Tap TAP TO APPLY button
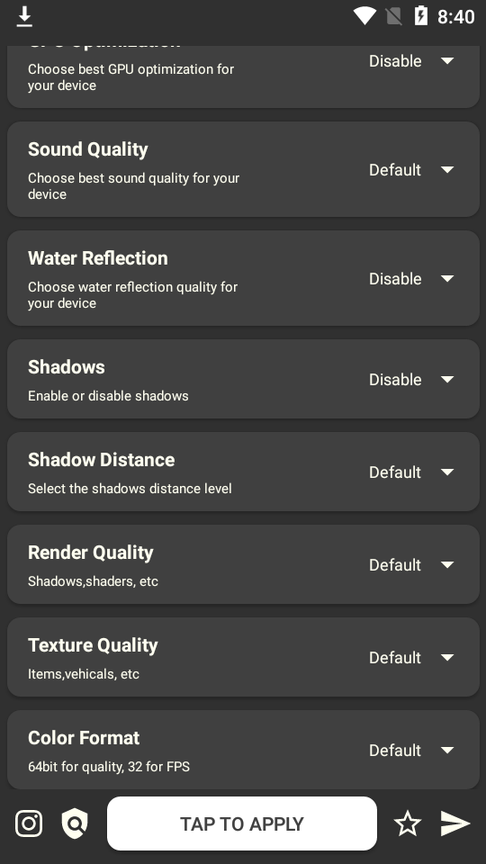The height and width of the screenshot is (864, 486). (x=242, y=824)
